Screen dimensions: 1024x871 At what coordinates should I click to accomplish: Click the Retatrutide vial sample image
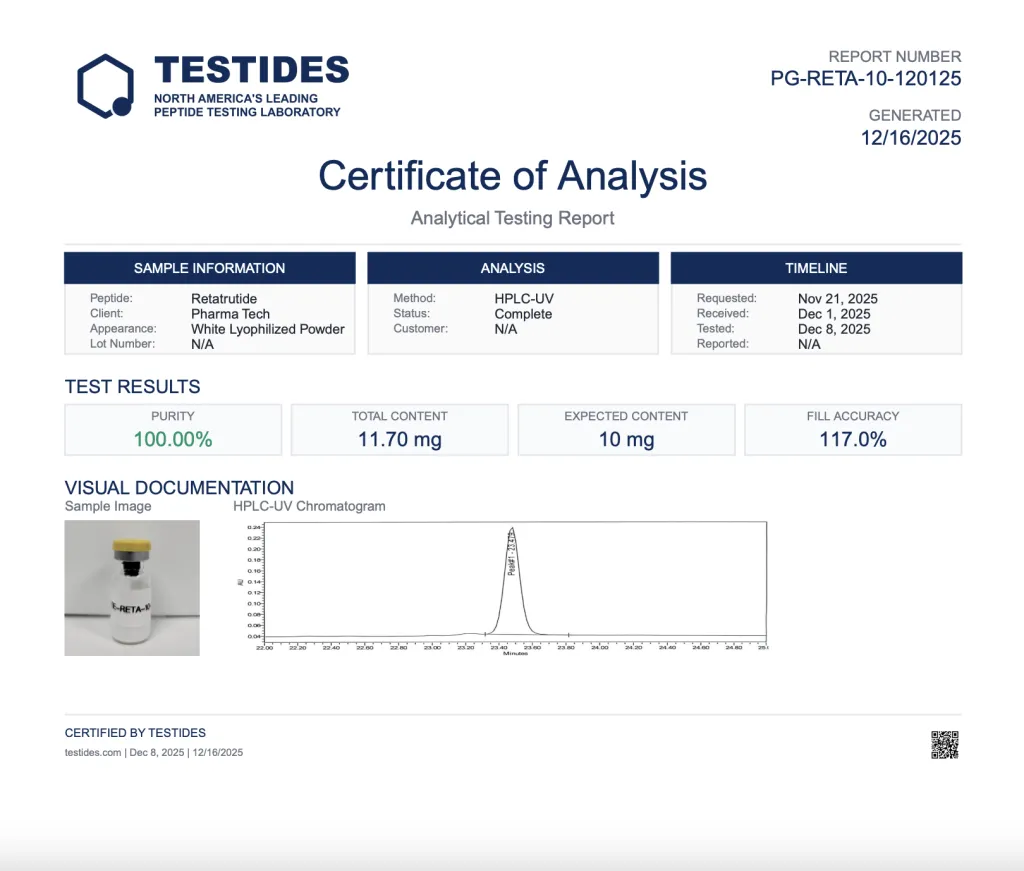click(x=132, y=588)
